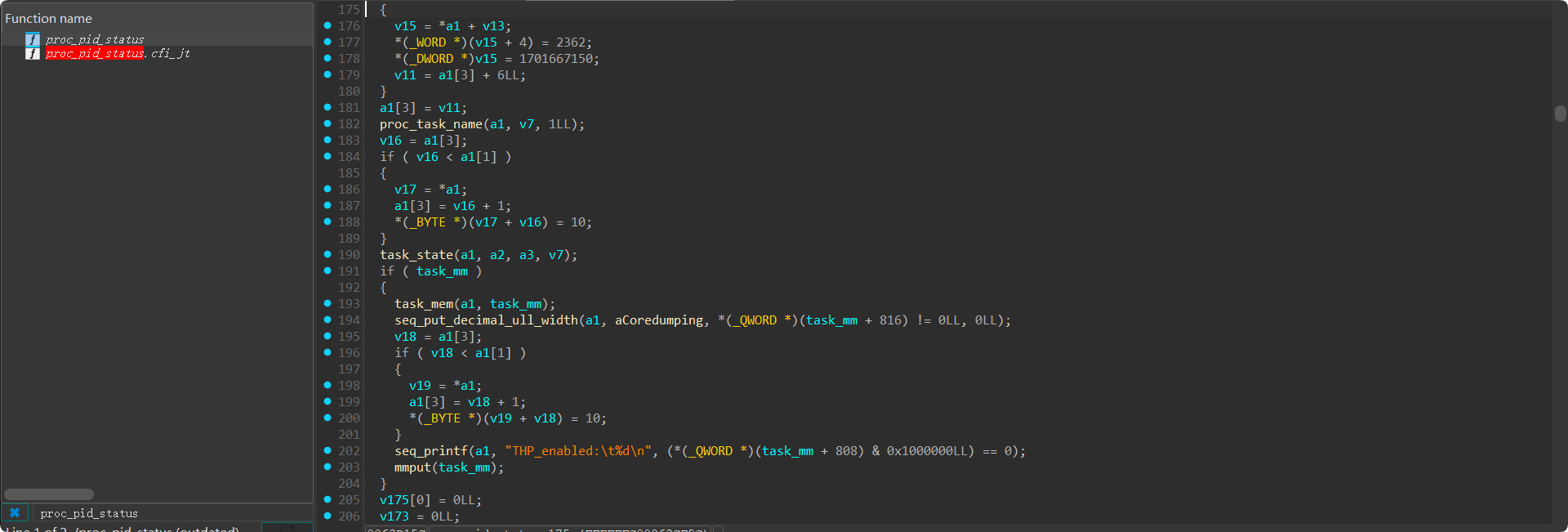Toggle breakpoint dot on line 190
Screen dimensions: 1568x532
(327, 254)
